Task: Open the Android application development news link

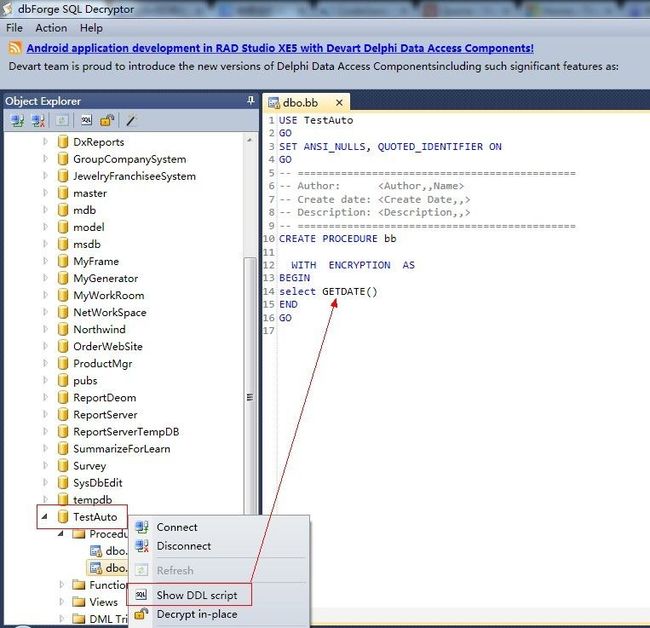Action: [280, 48]
